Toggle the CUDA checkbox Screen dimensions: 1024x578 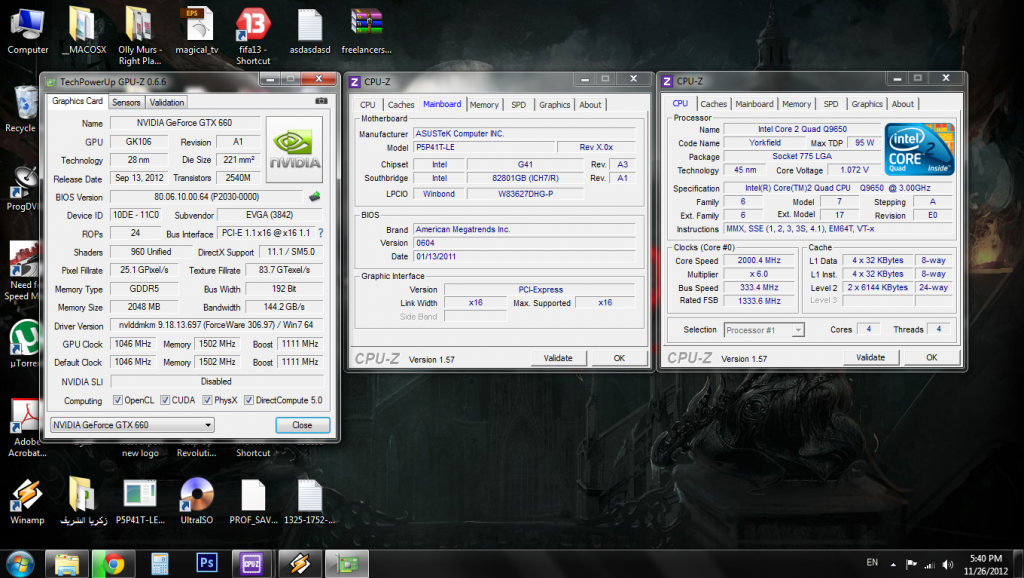[x=163, y=401]
